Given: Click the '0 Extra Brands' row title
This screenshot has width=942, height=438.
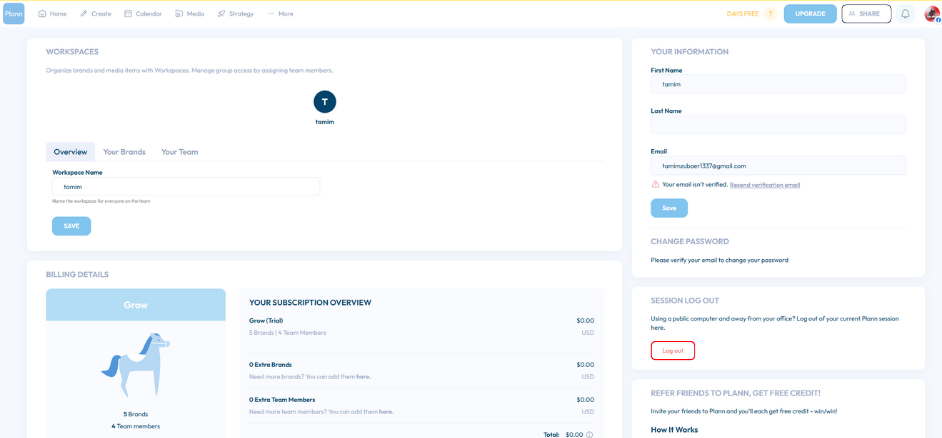Looking at the screenshot, I should point(270,365).
